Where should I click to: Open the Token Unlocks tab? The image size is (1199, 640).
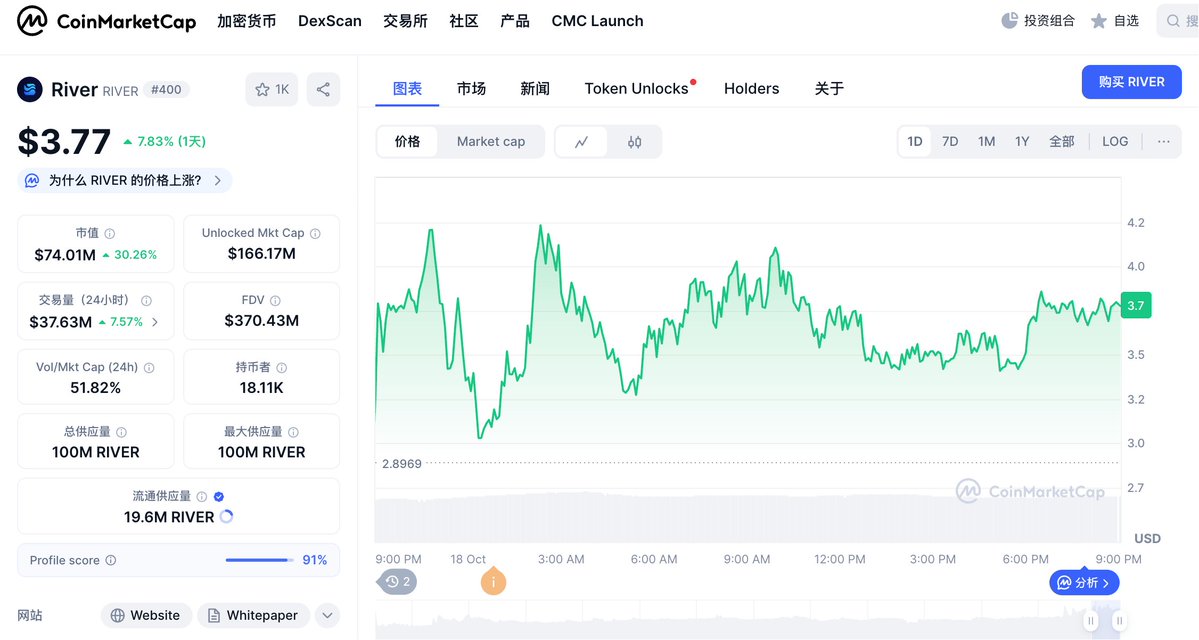636,89
